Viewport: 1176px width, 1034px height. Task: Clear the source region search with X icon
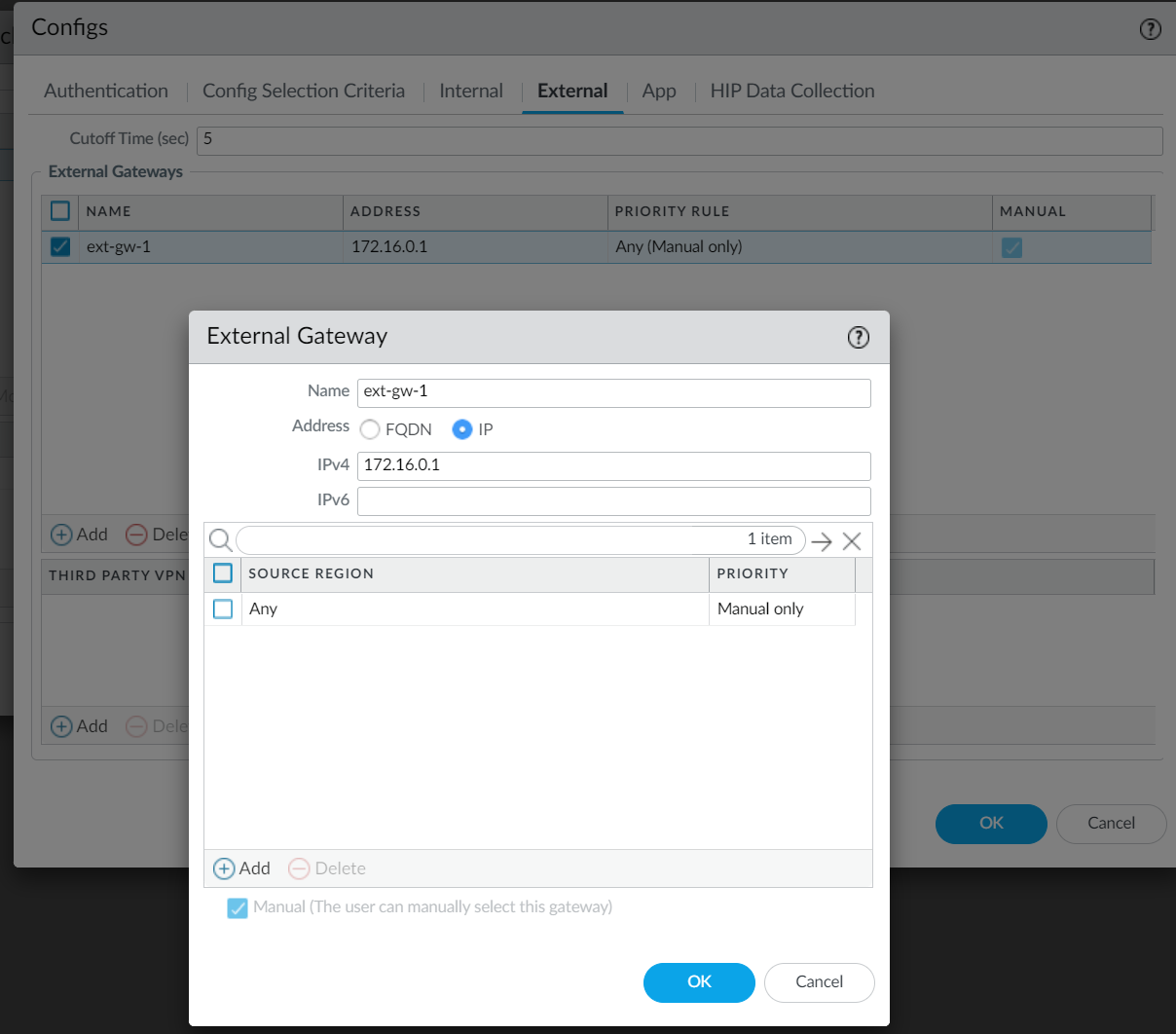[852, 541]
